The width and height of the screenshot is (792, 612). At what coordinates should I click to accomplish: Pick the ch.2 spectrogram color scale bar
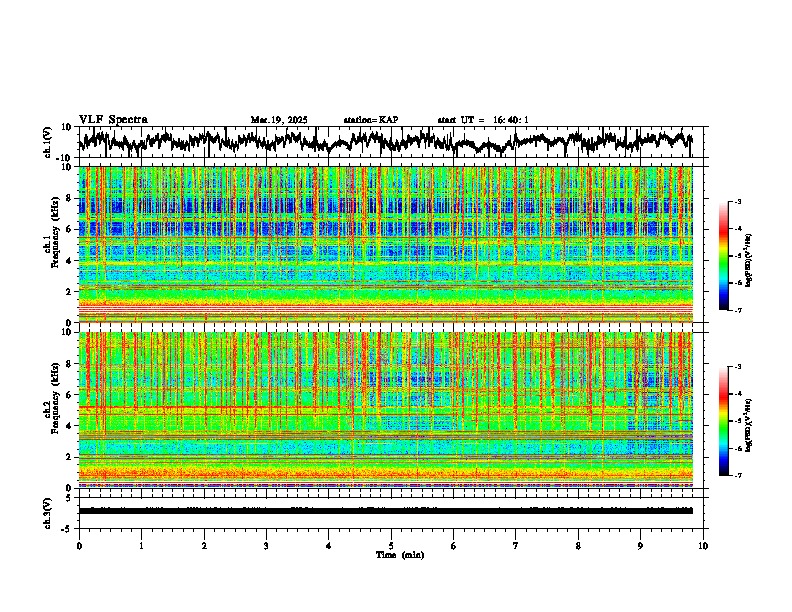click(x=724, y=421)
